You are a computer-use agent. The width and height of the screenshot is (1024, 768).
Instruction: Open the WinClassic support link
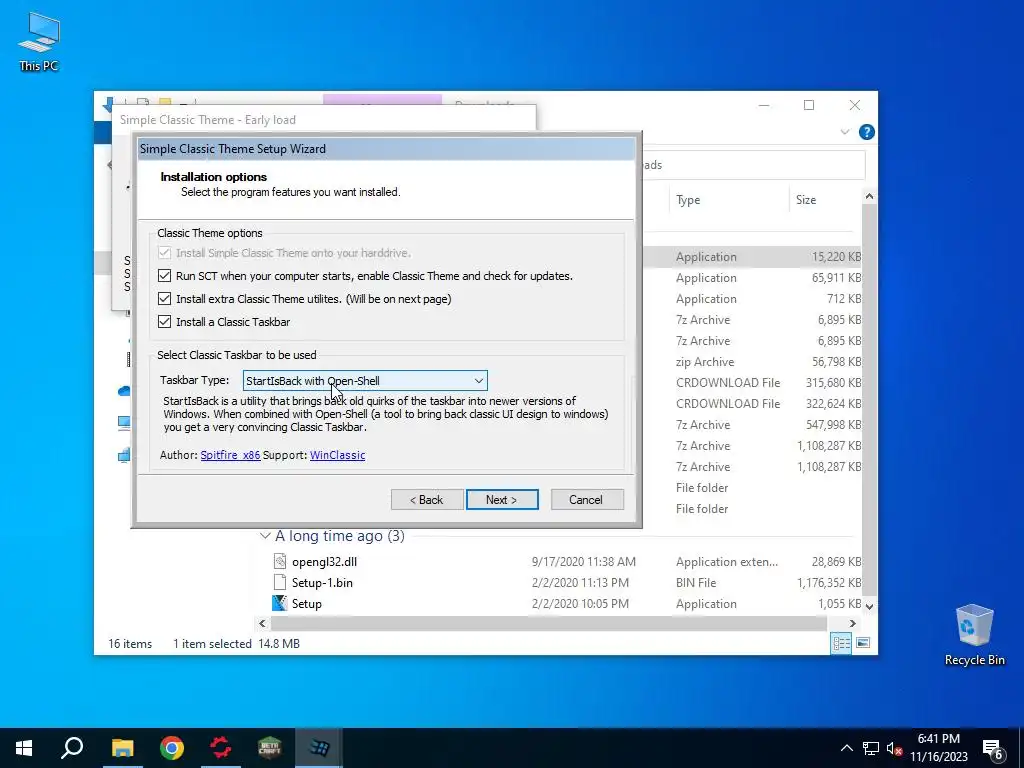click(337, 455)
